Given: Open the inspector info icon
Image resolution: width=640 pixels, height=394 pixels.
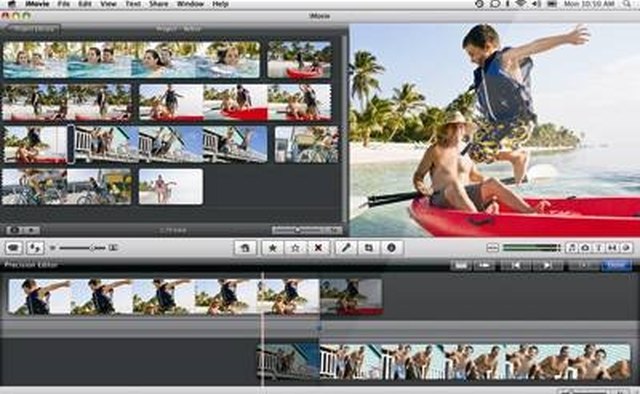Looking at the screenshot, I should (391, 248).
